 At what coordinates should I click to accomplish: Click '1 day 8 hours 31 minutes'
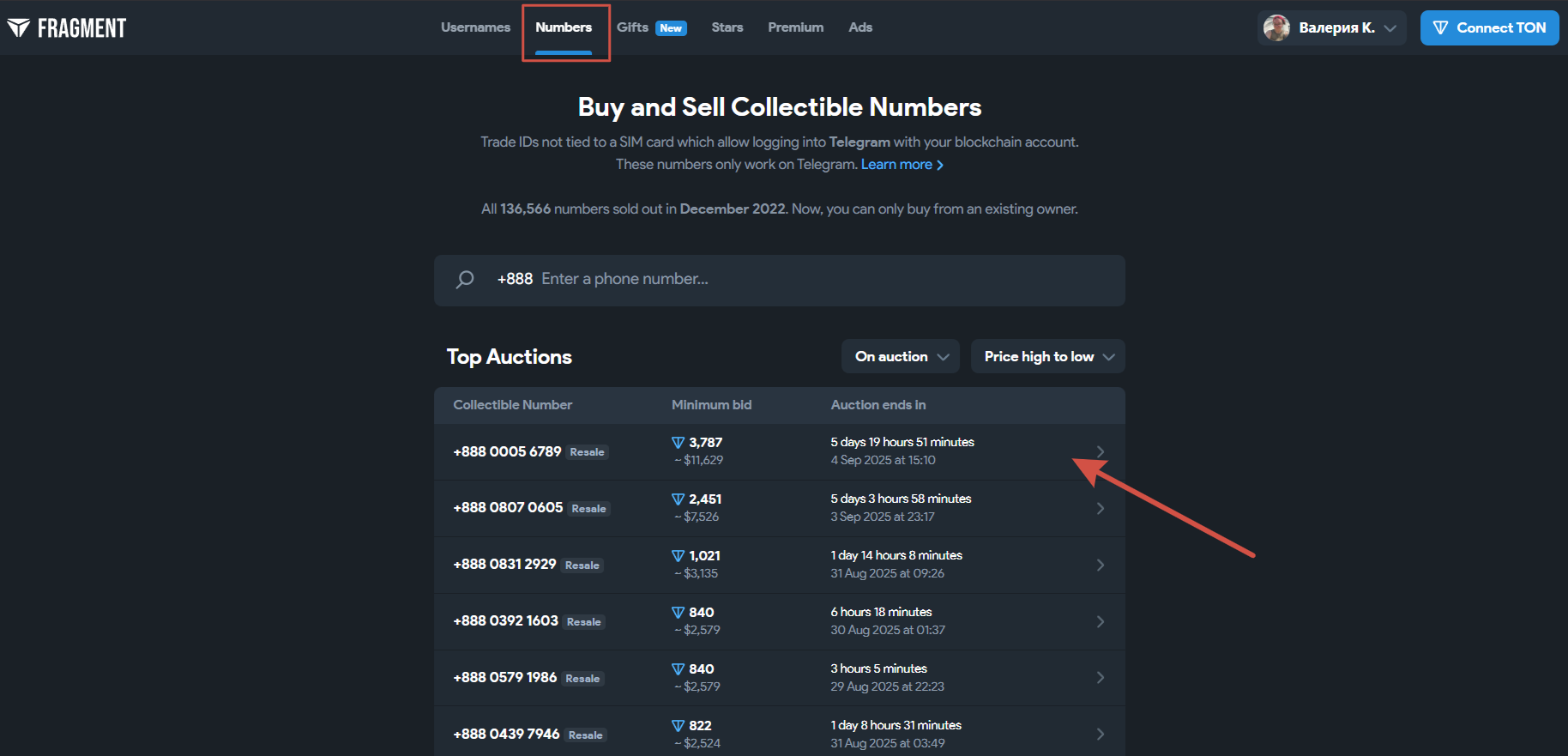coord(896,726)
